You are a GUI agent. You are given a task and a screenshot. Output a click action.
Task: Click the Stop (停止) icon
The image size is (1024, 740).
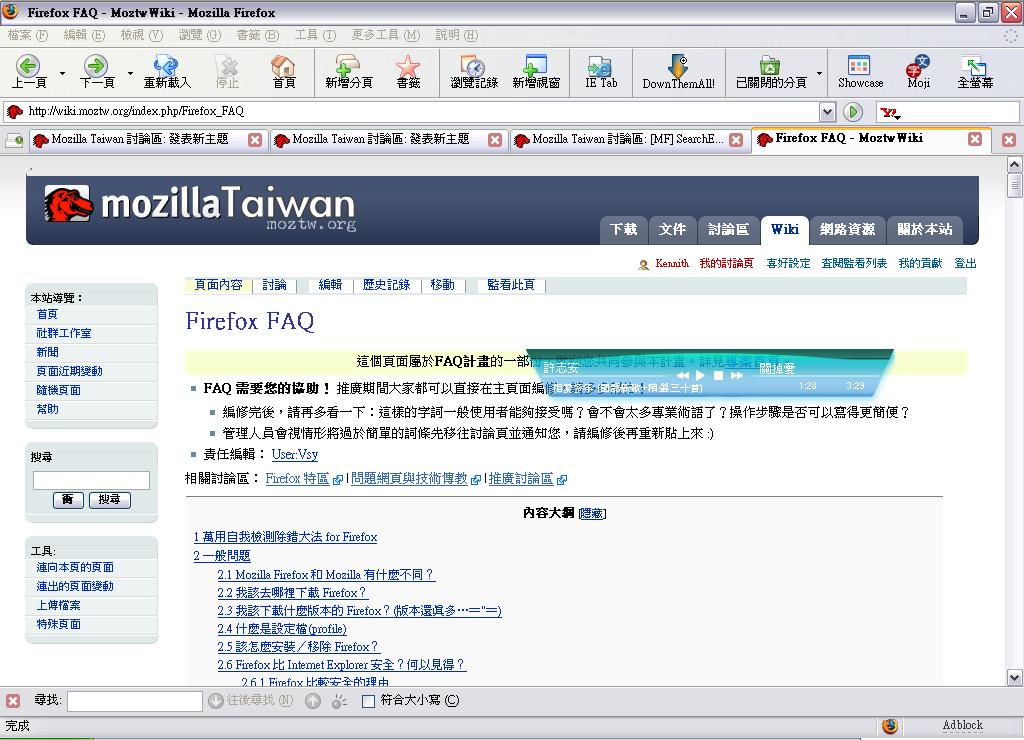click(x=228, y=66)
